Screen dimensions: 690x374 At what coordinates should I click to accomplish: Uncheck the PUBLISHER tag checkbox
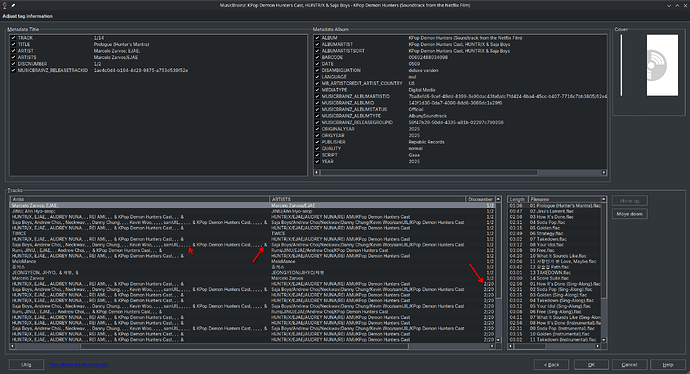317,142
